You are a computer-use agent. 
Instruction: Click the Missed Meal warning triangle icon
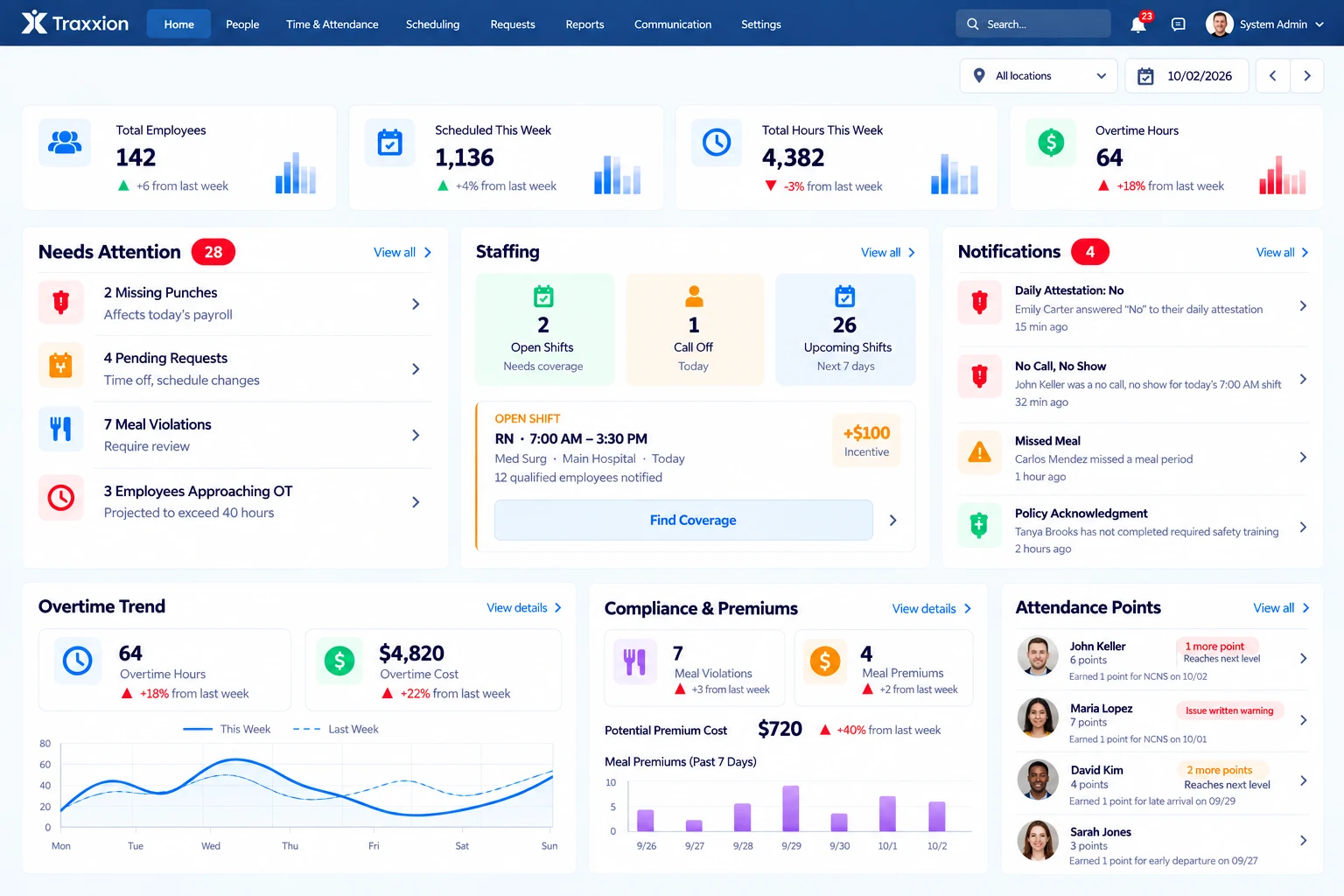(980, 452)
